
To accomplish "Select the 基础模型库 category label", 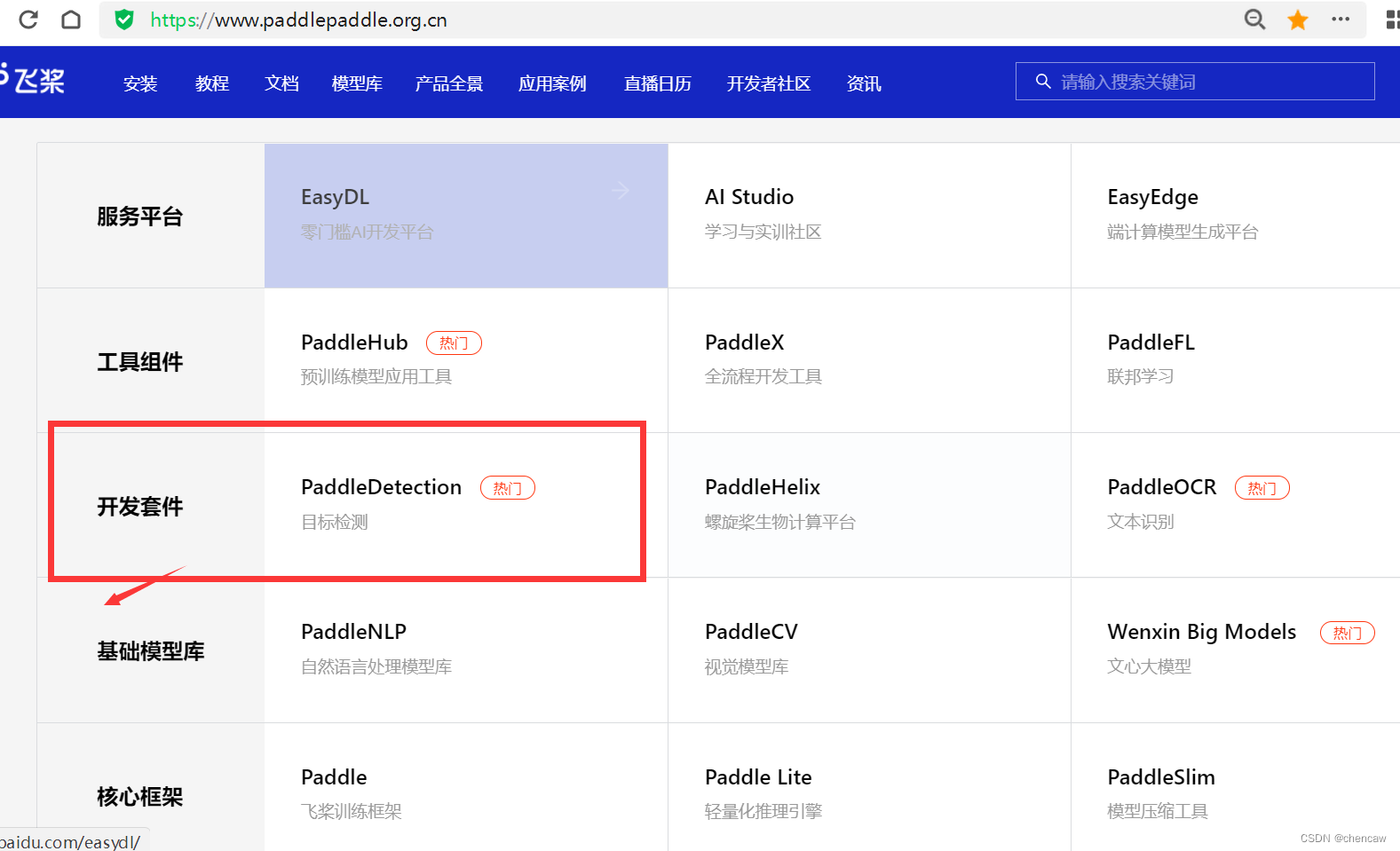I will (151, 651).
